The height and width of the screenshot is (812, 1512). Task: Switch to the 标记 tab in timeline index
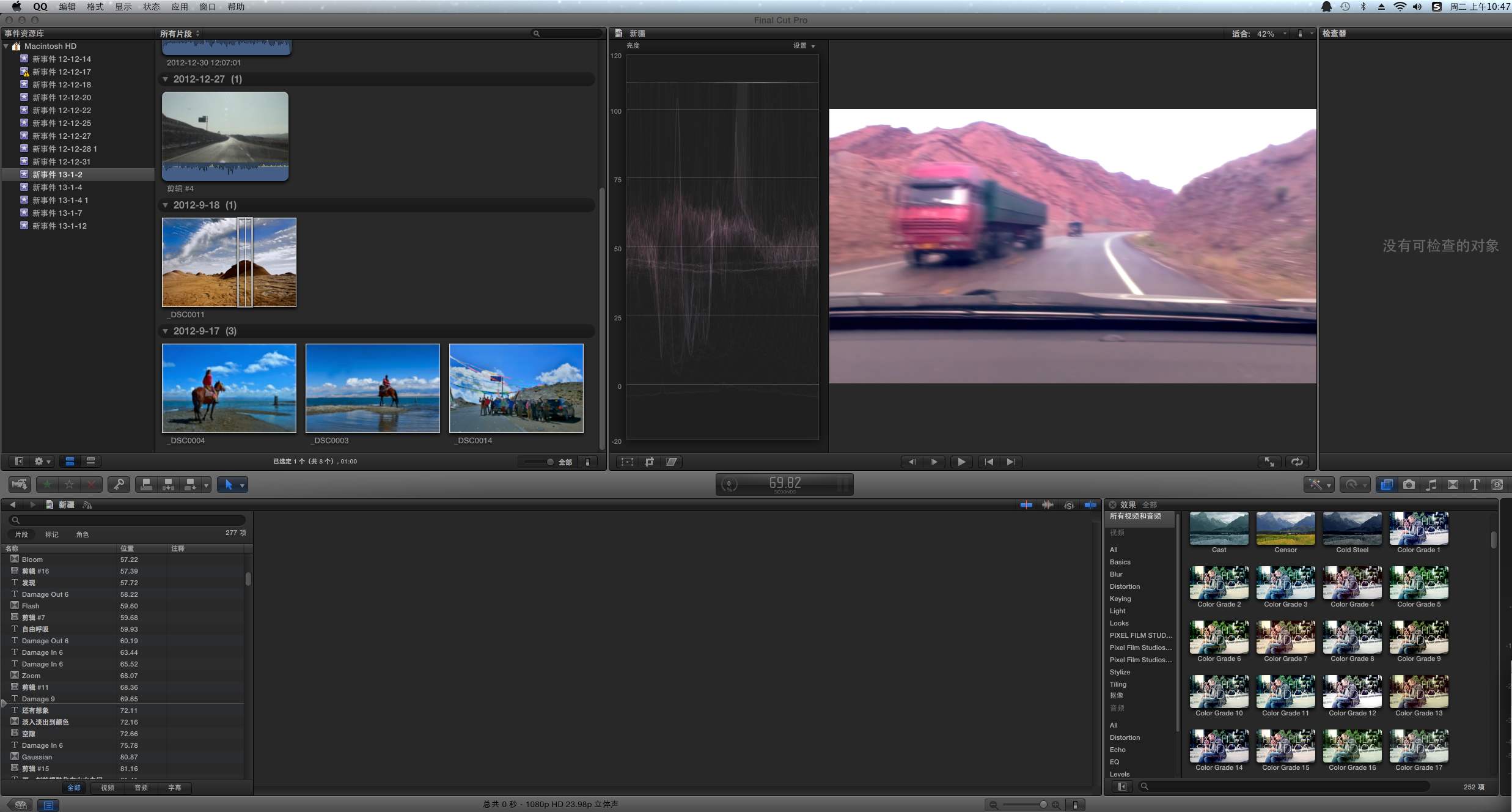coord(52,534)
